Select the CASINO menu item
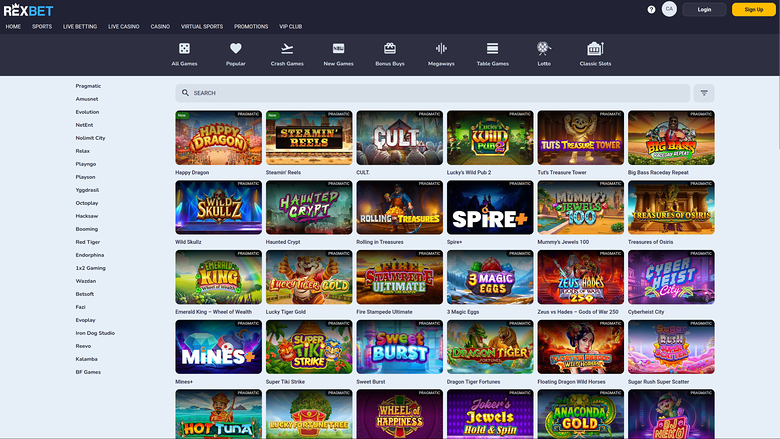The height and width of the screenshot is (439, 780). pos(160,27)
